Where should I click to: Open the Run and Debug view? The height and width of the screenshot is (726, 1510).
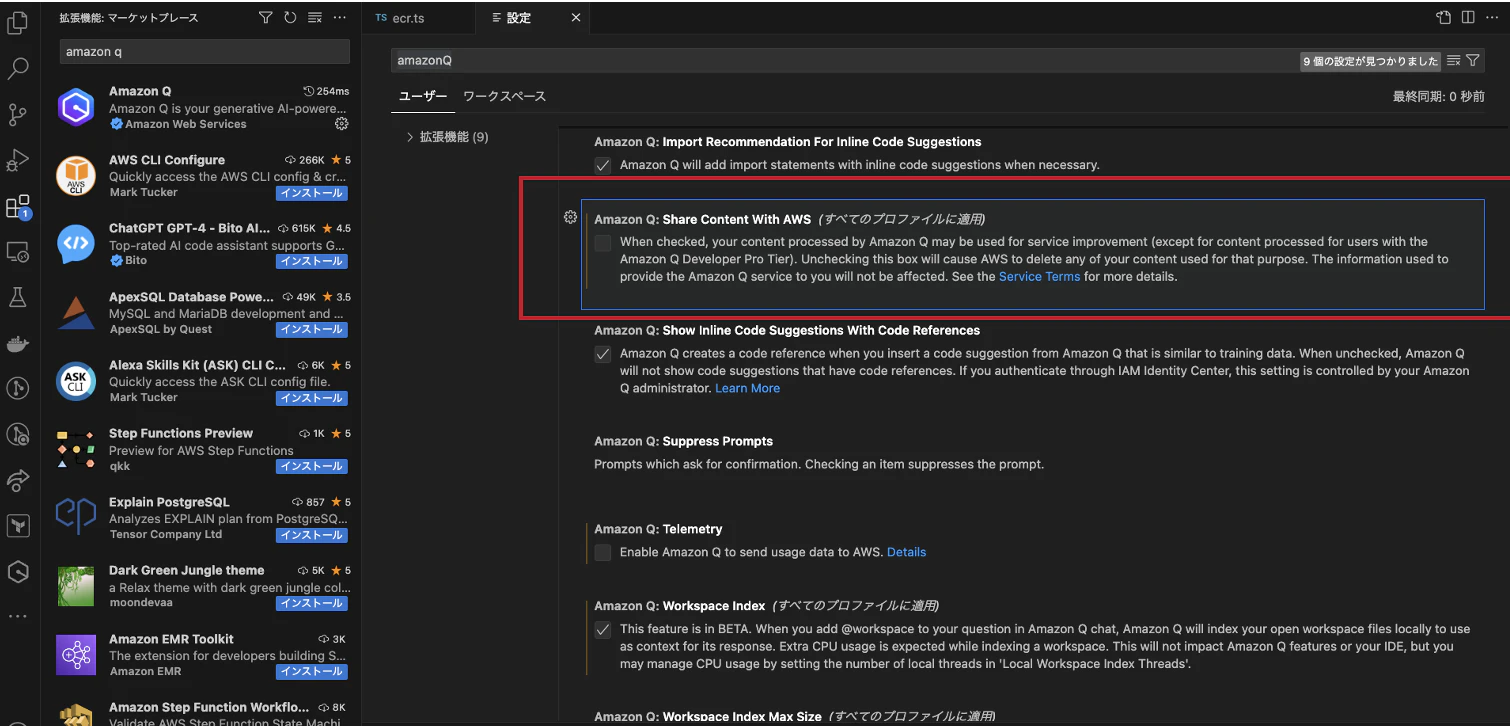coord(18,160)
